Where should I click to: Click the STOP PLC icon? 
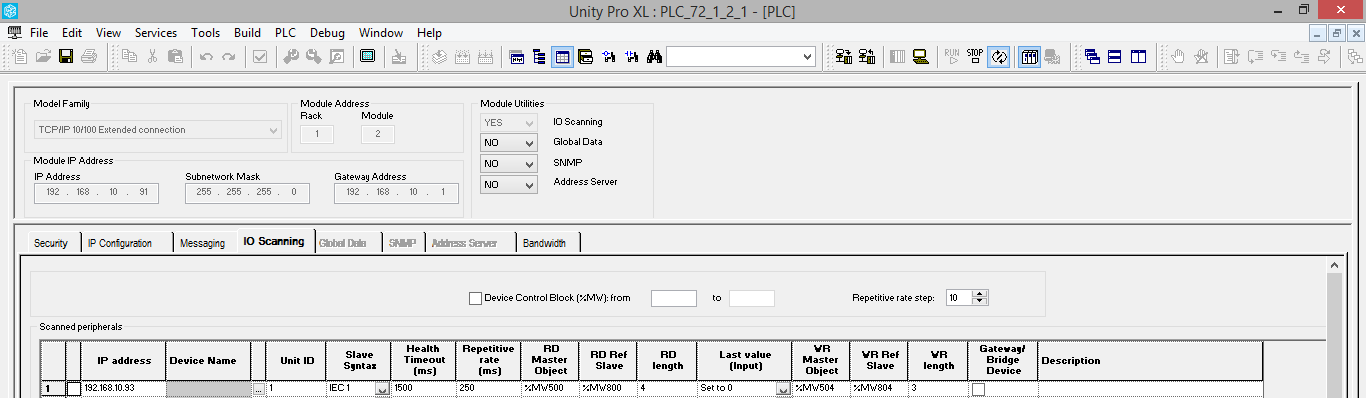[975, 57]
